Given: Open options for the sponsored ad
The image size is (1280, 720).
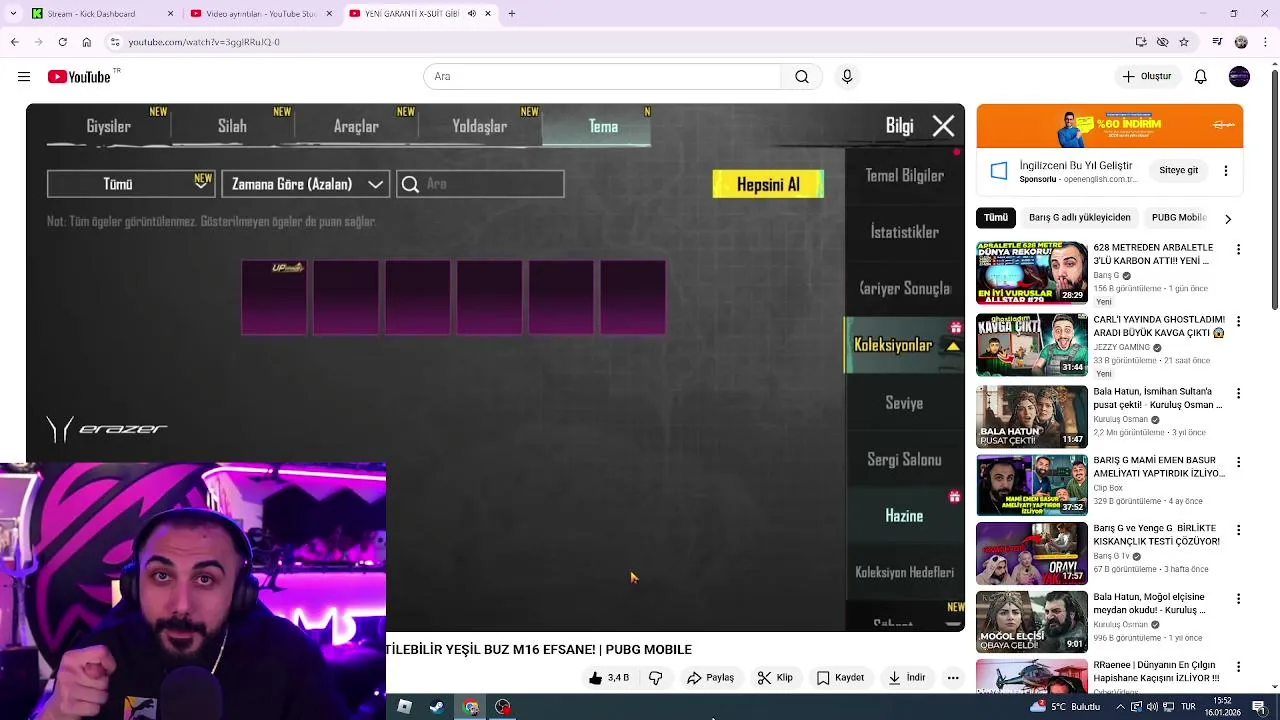Looking at the screenshot, I should click(x=1226, y=171).
